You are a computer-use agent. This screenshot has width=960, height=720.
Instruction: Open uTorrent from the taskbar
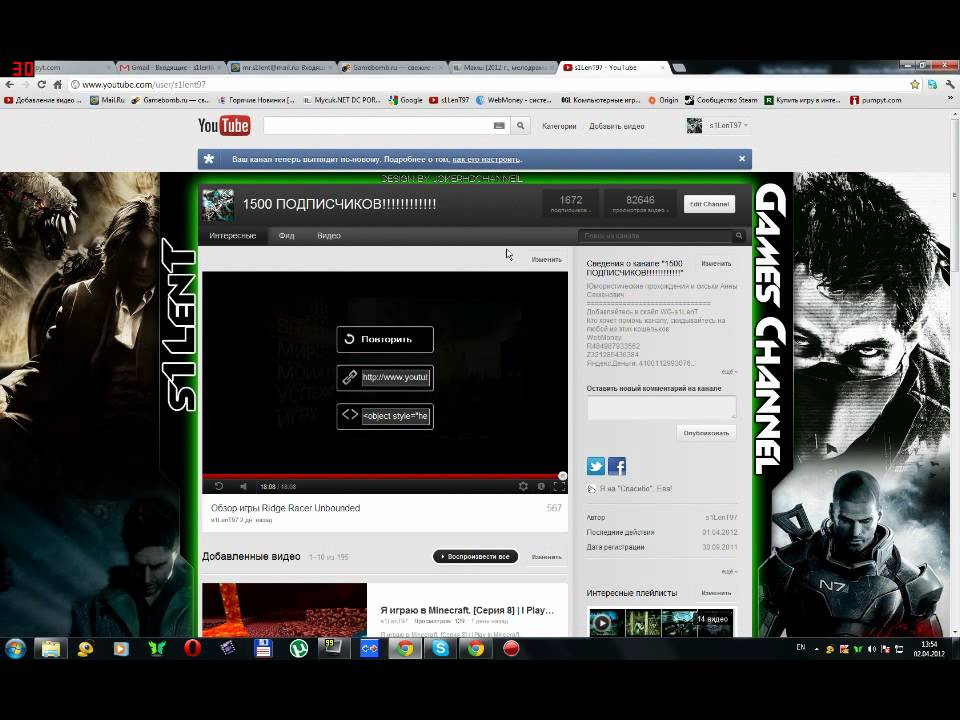point(298,648)
